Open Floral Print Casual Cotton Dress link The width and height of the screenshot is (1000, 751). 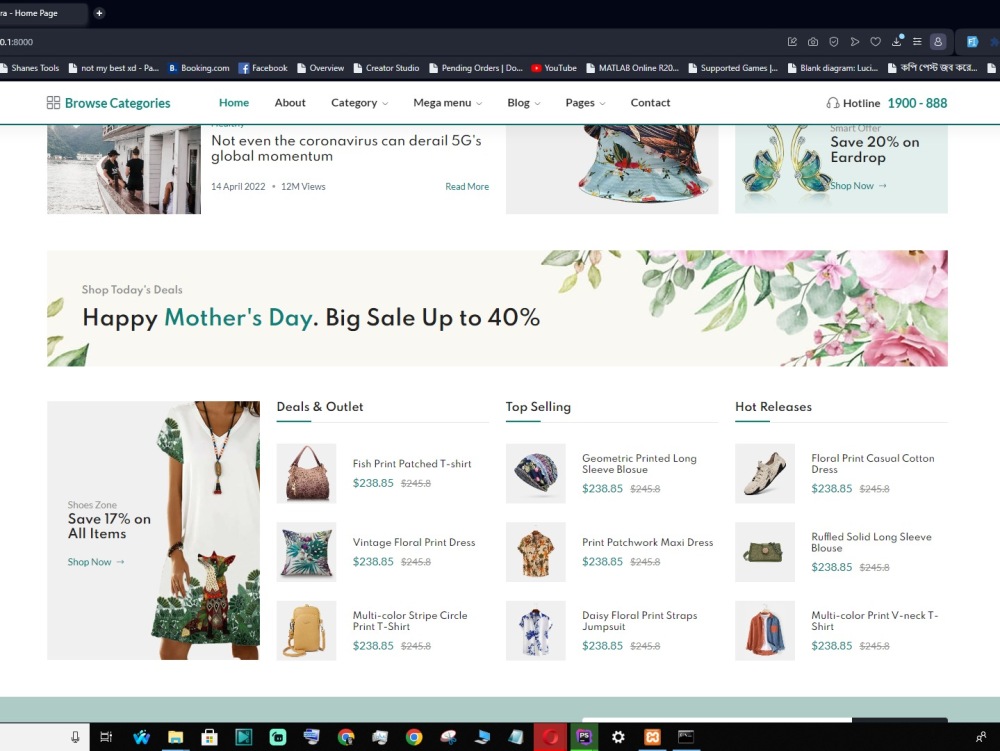point(872,463)
